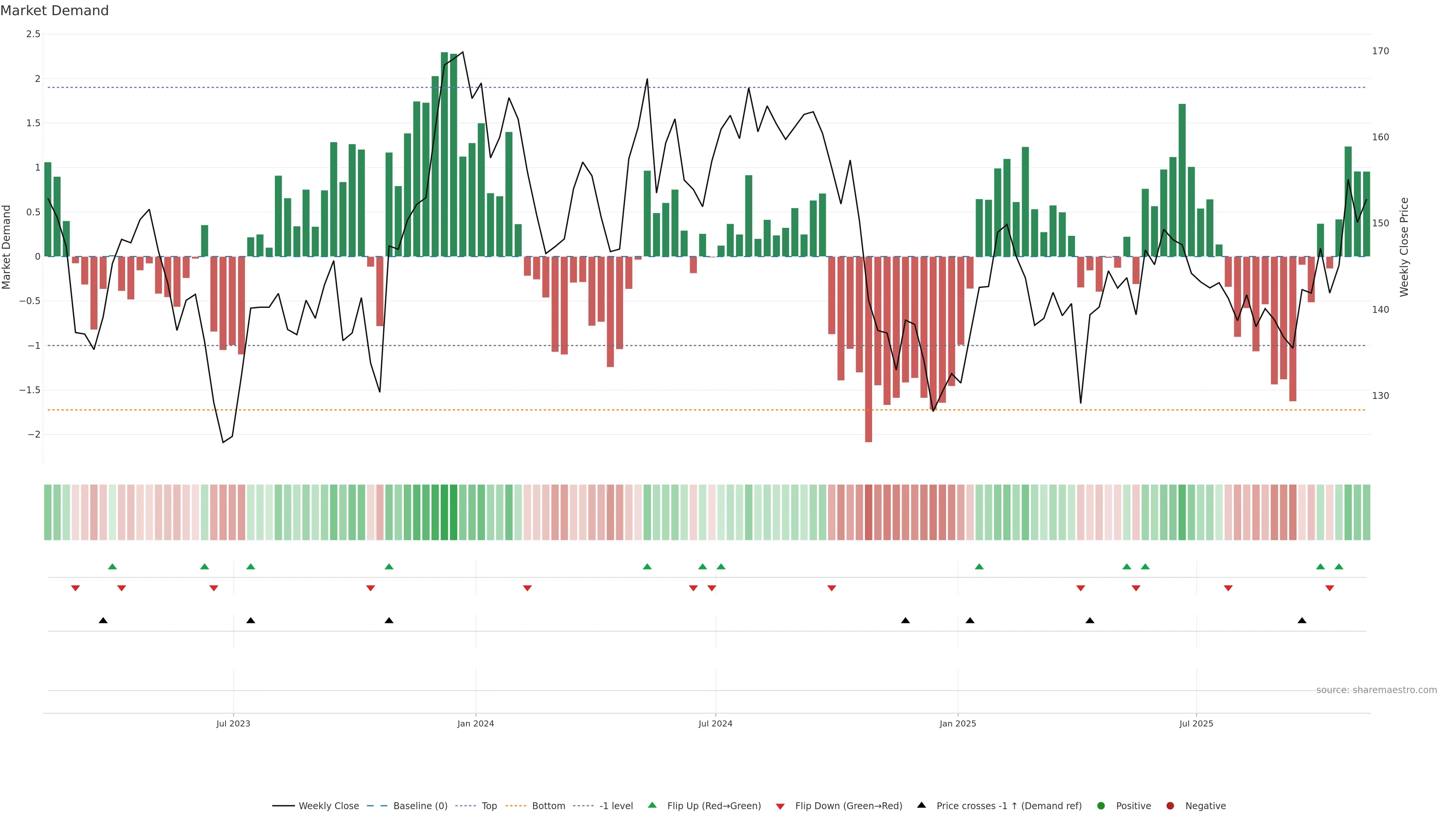Click the last green flip-up marker on right
1456x819 pixels.
[1338, 567]
